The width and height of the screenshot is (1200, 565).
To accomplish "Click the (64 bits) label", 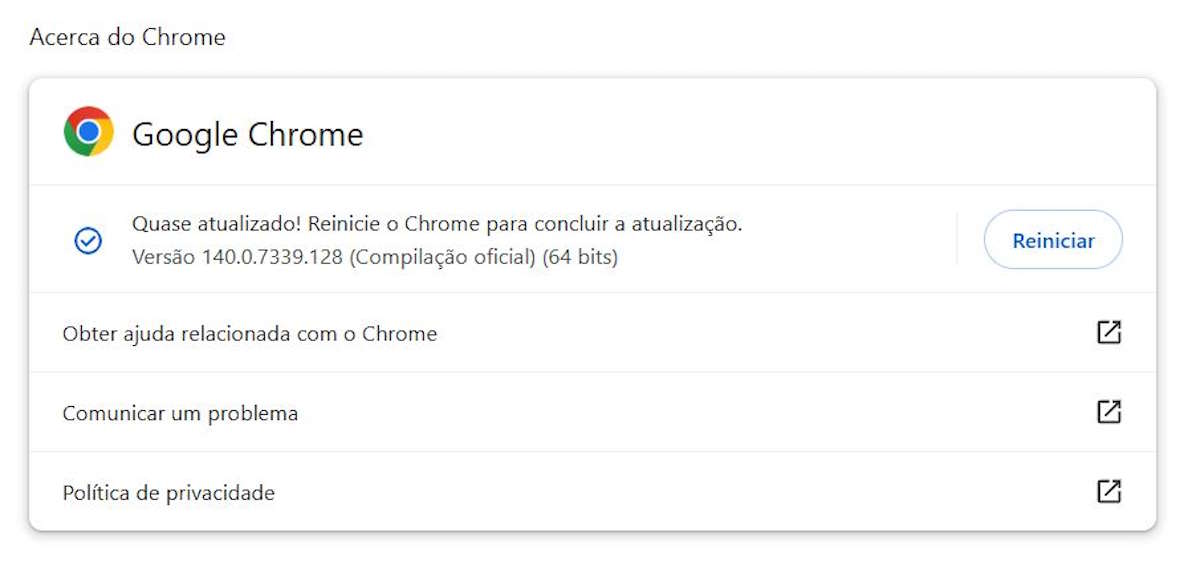I will pos(580,257).
